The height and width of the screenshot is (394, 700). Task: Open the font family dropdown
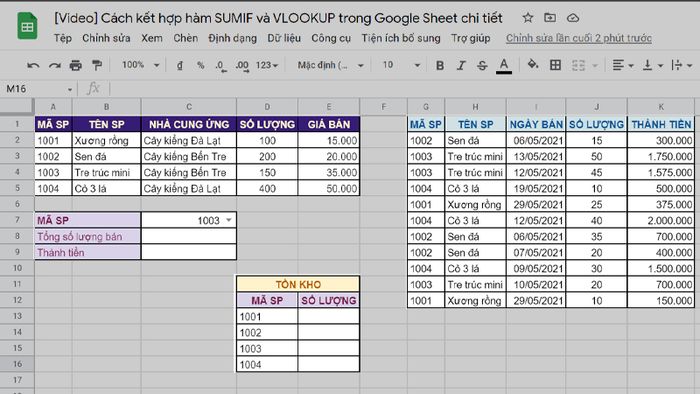coord(330,65)
